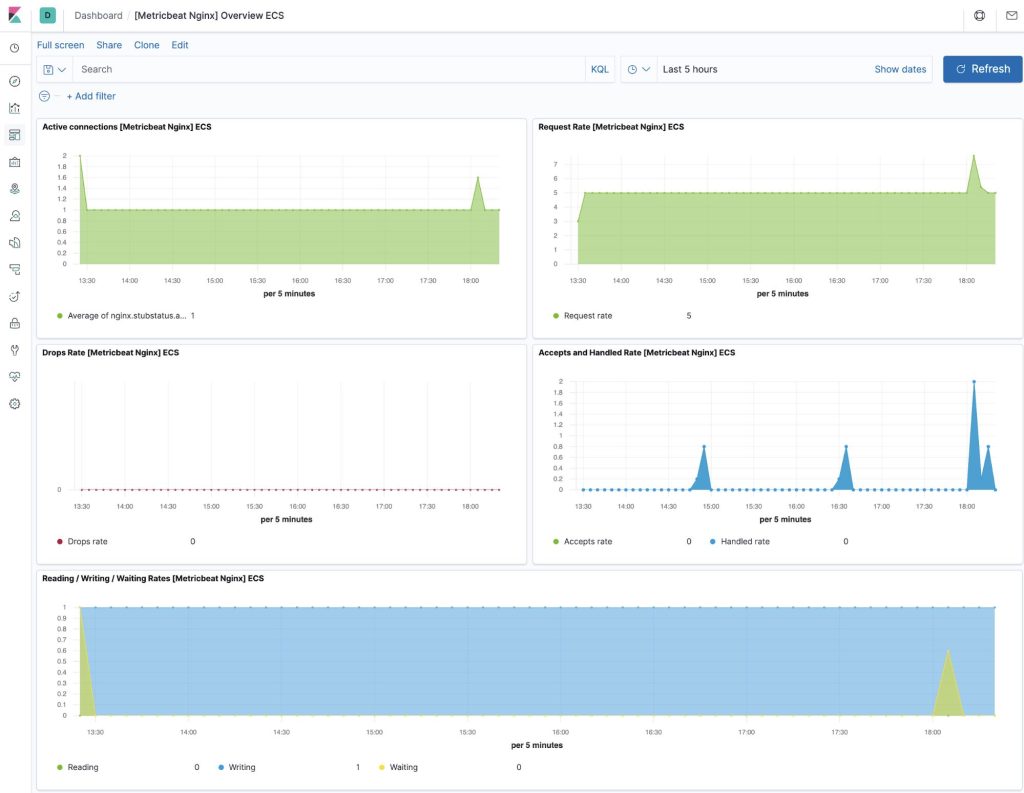Open Last 5 hours time range
Screen dimensions: 1024x793
tap(690, 69)
